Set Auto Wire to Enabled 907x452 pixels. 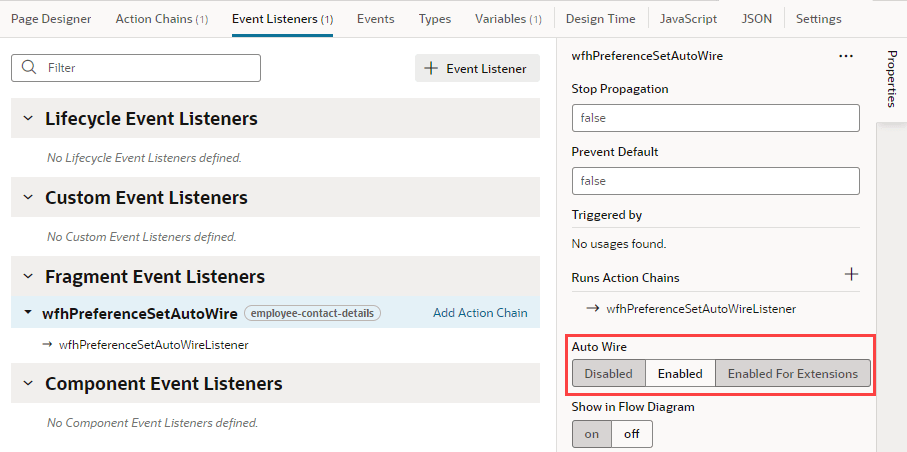pos(680,373)
